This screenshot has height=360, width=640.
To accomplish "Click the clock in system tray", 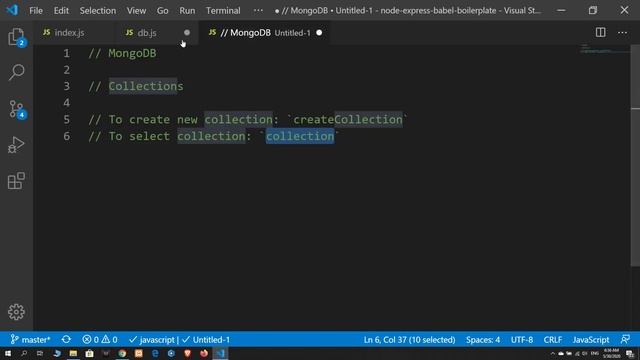I will coord(611,353).
